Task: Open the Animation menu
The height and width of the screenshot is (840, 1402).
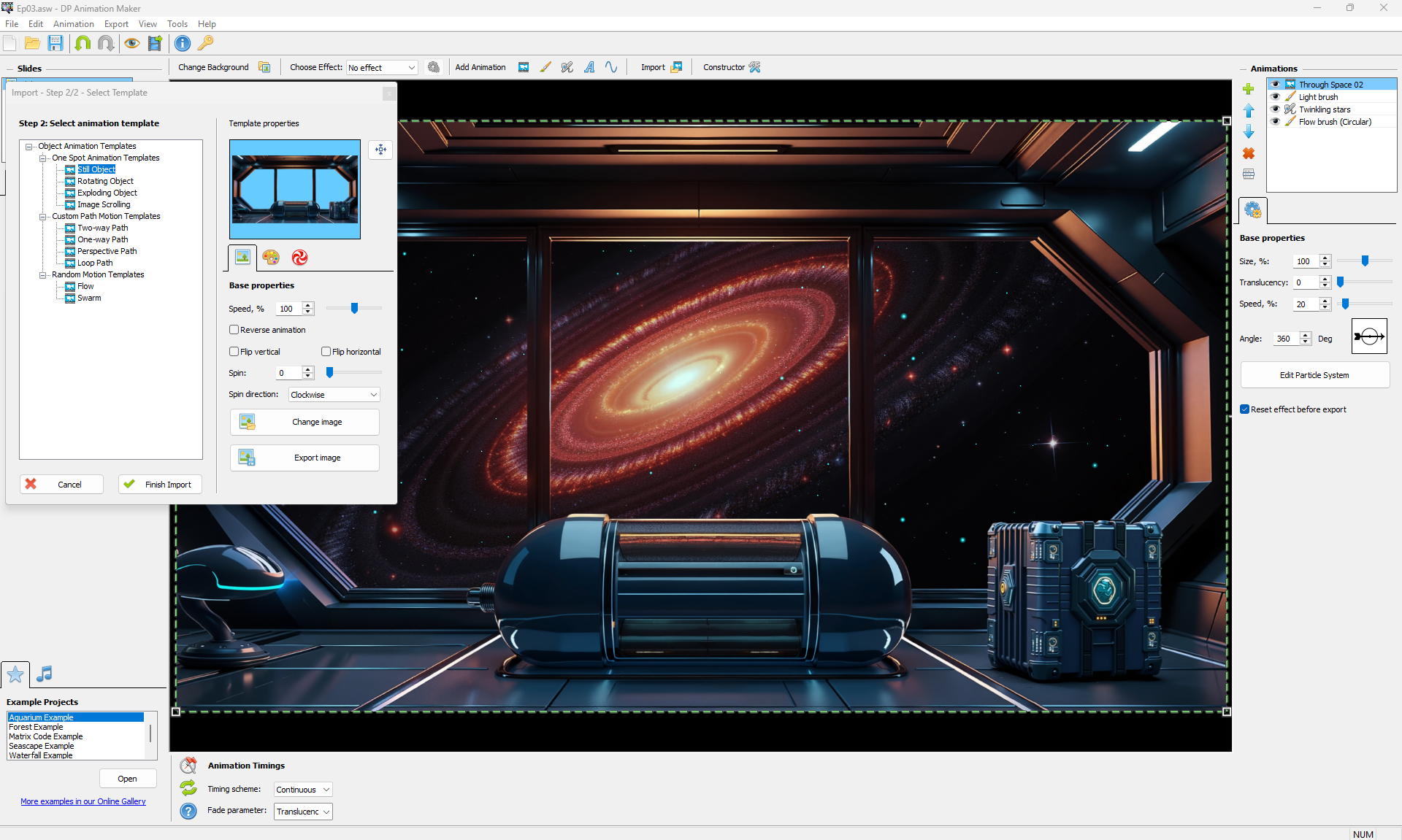Action: point(73,24)
